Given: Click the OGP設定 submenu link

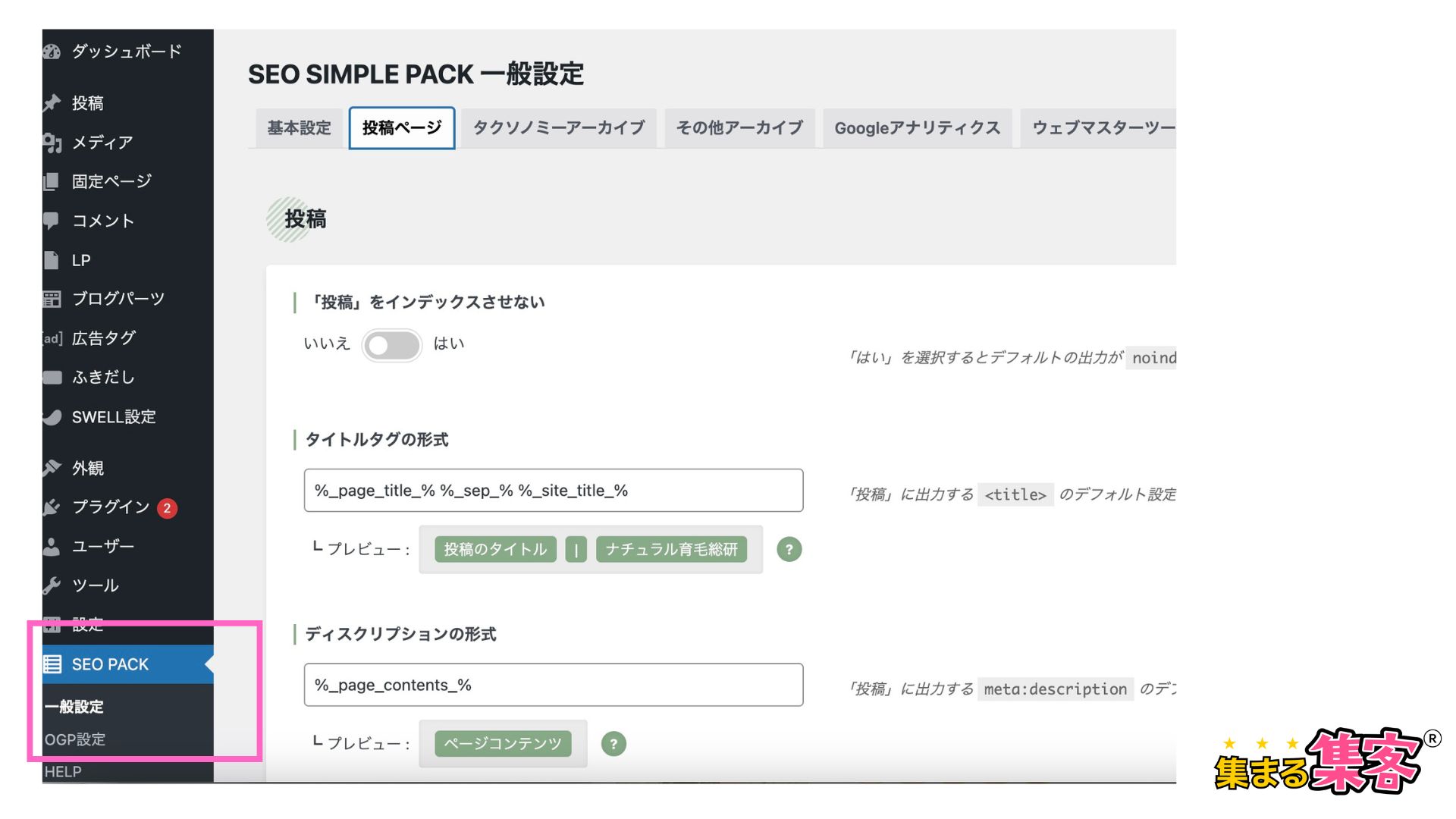Looking at the screenshot, I should tap(75, 739).
